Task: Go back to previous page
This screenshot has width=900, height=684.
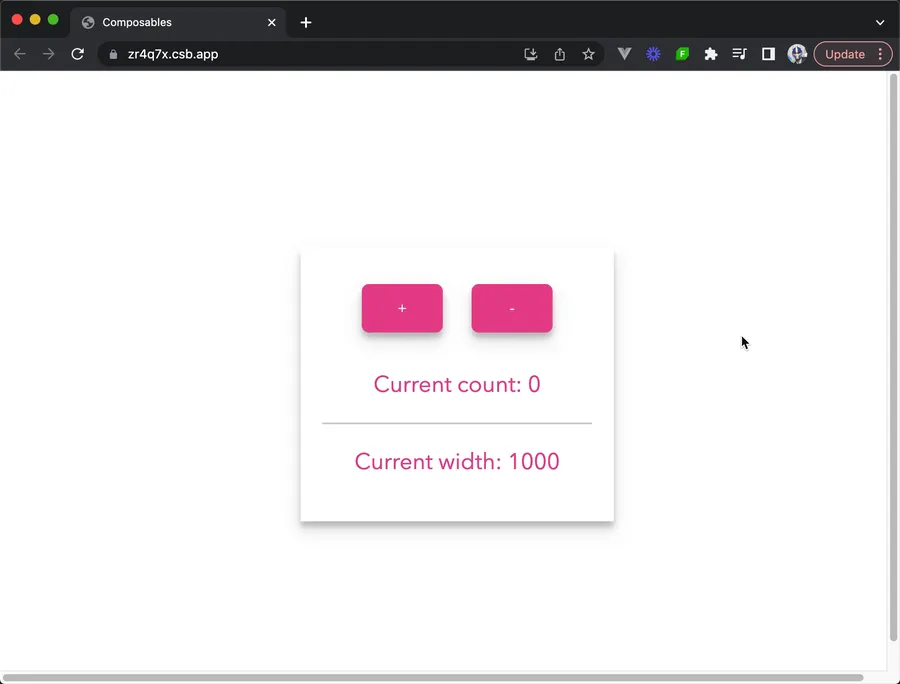Action: pyautogui.click(x=20, y=54)
